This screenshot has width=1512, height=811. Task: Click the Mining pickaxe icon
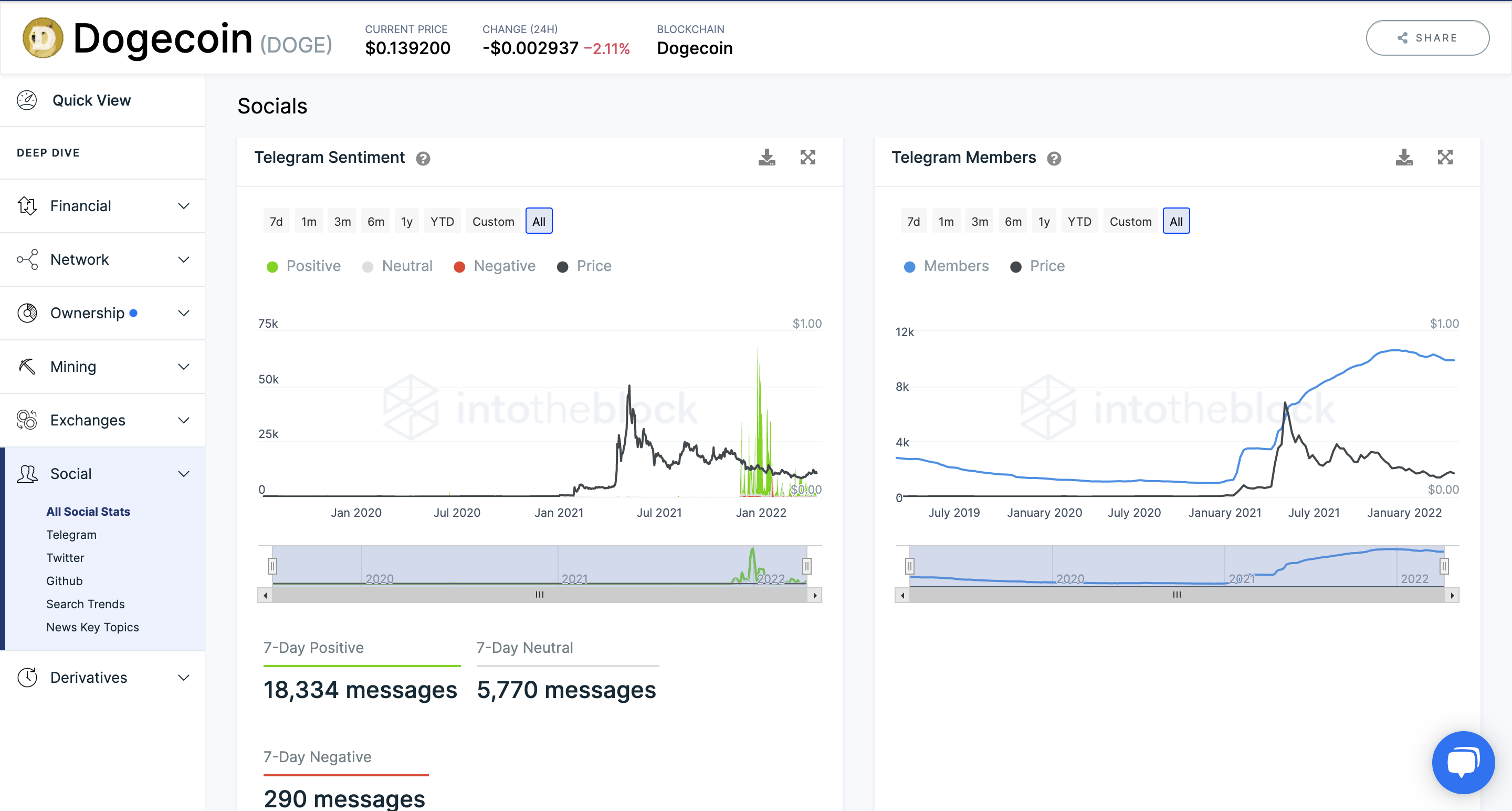pos(27,367)
